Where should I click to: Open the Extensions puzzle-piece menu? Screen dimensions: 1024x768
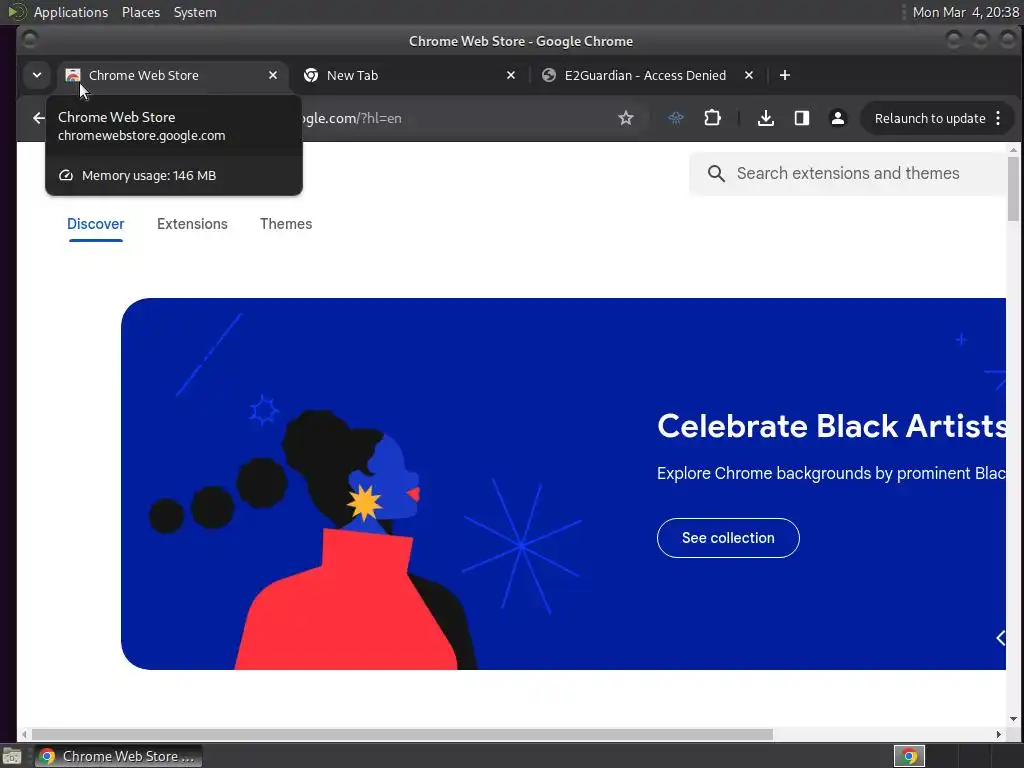coord(712,118)
